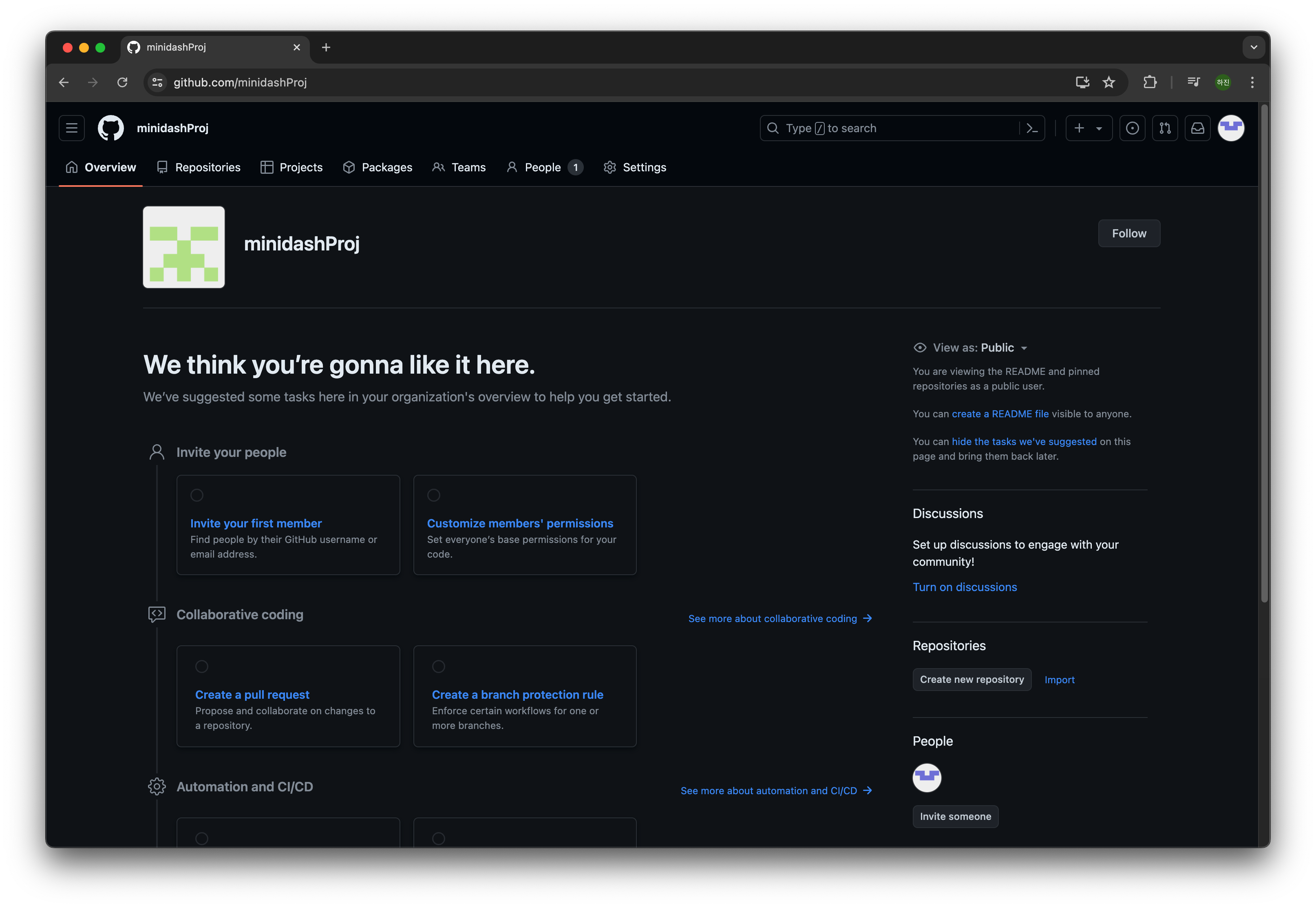Expand the tab search chevron in title bar
The height and width of the screenshot is (908, 1316).
point(1254,48)
